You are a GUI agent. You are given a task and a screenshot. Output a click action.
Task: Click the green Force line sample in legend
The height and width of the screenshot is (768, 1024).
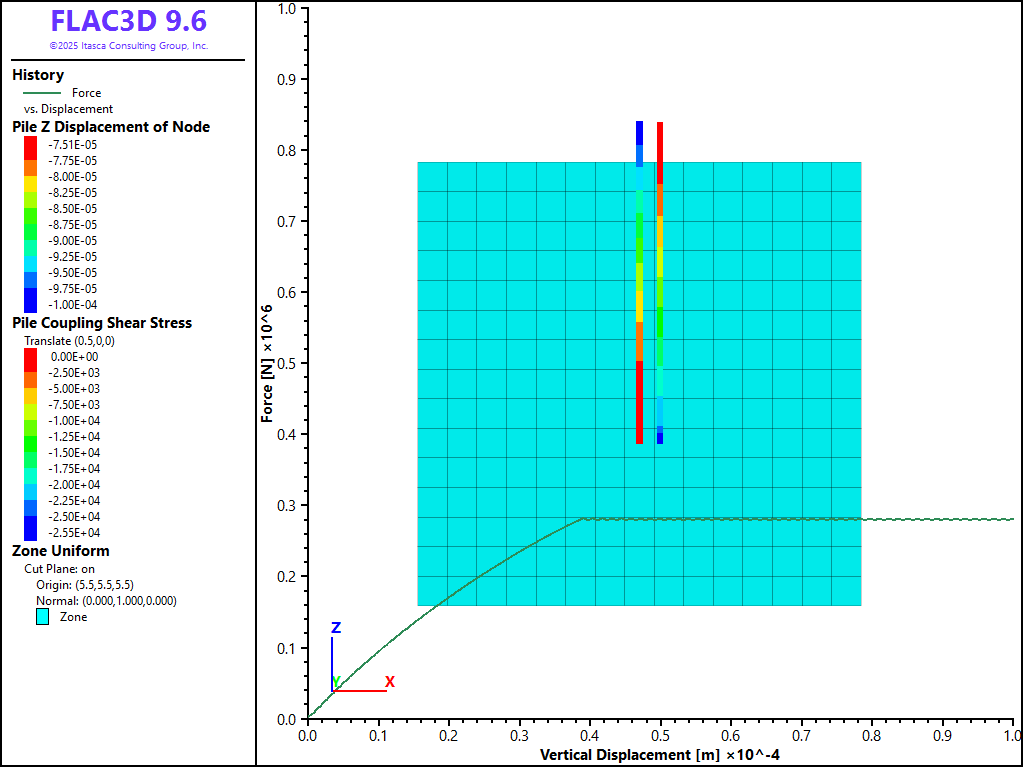click(42, 93)
